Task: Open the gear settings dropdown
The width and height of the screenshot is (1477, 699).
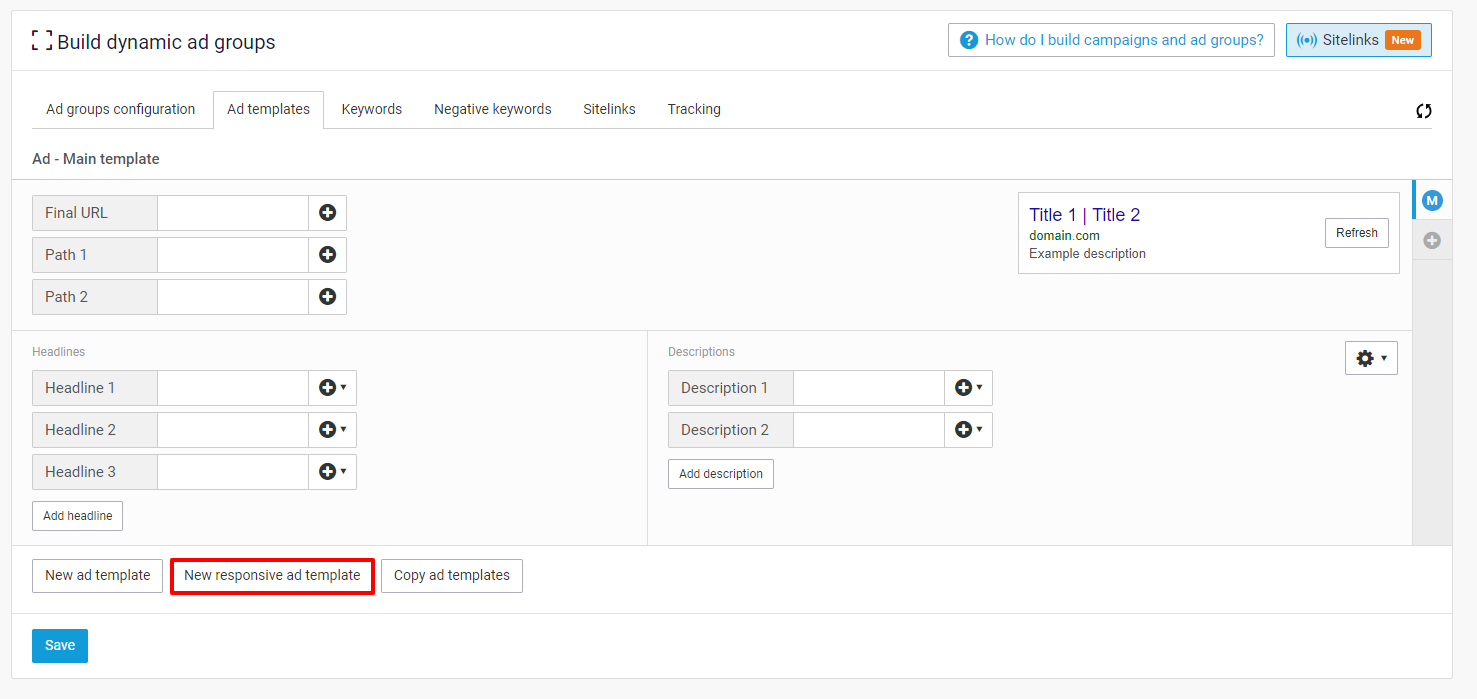Action: [1370, 358]
